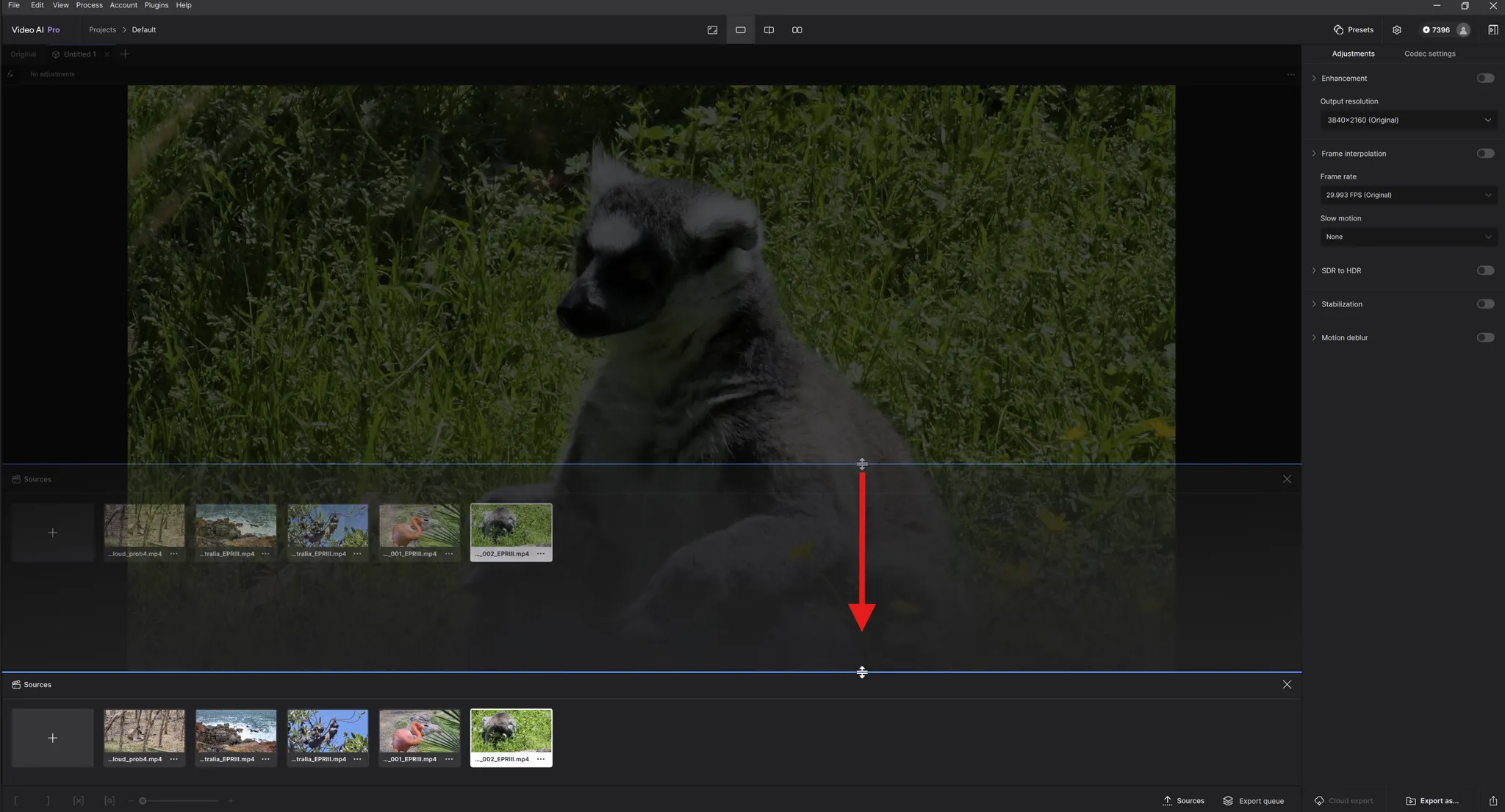Screen dimensions: 1505x812
Task: Expand the SDR to HDR section
Action: (x=1314, y=270)
